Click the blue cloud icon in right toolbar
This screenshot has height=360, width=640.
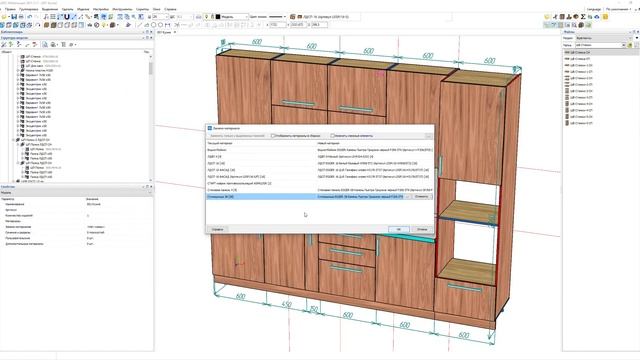(x=597, y=17)
